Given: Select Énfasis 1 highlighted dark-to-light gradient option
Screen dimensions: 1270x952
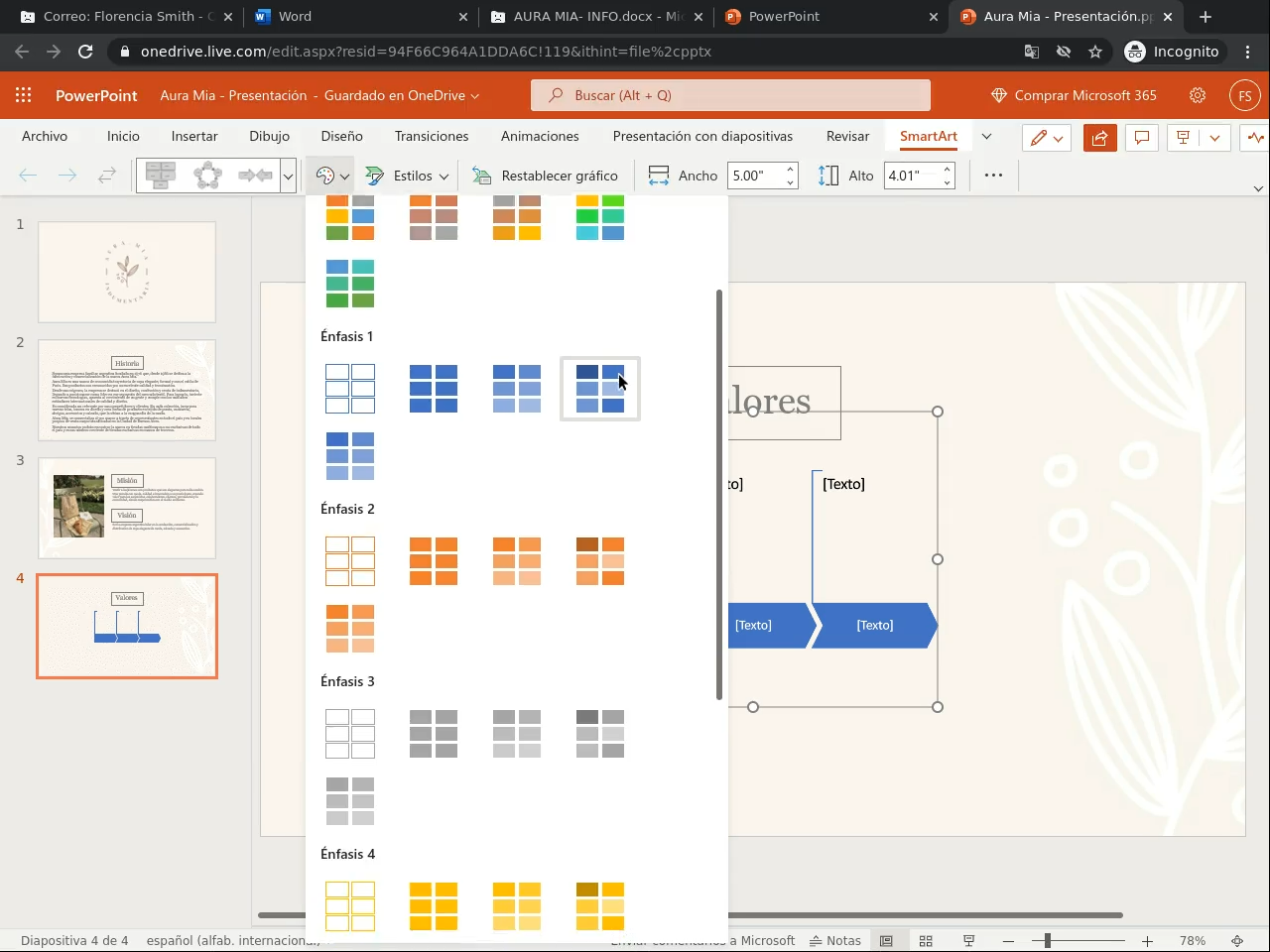Looking at the screenshot, I should tap(600, 389).
